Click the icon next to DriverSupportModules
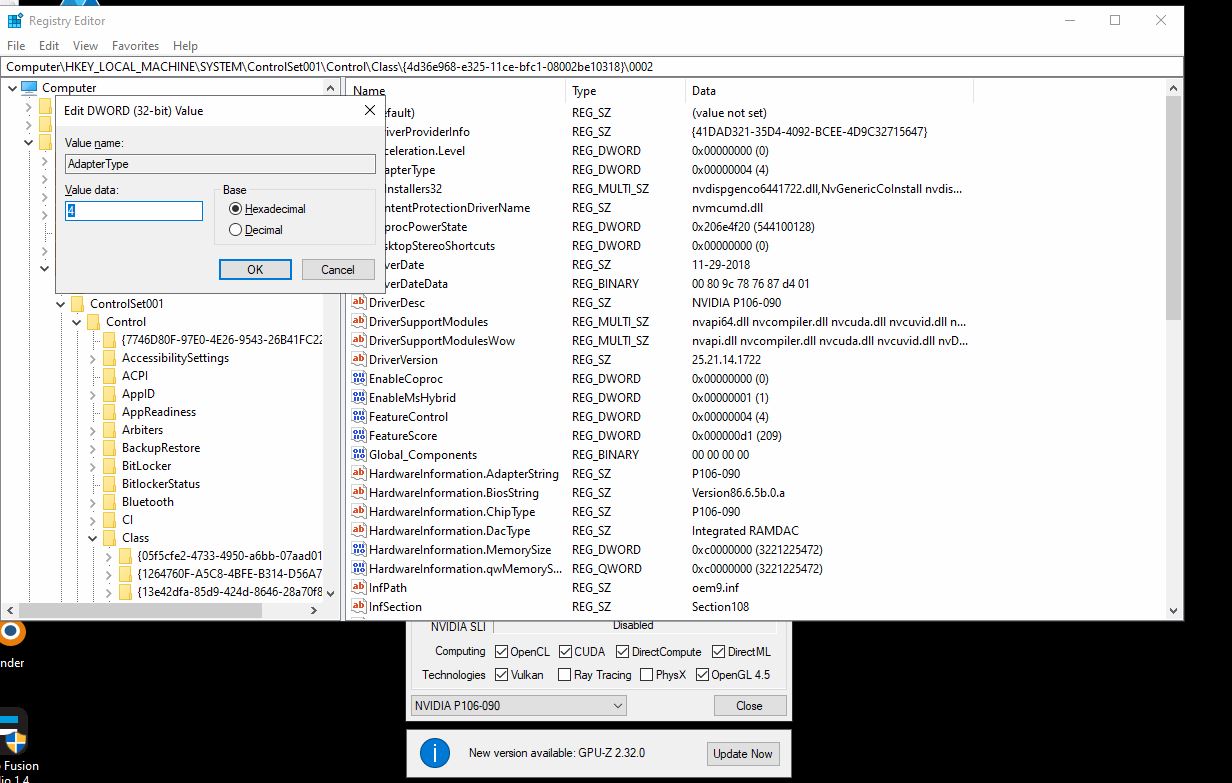1232x783 pixels. point(359,322)
